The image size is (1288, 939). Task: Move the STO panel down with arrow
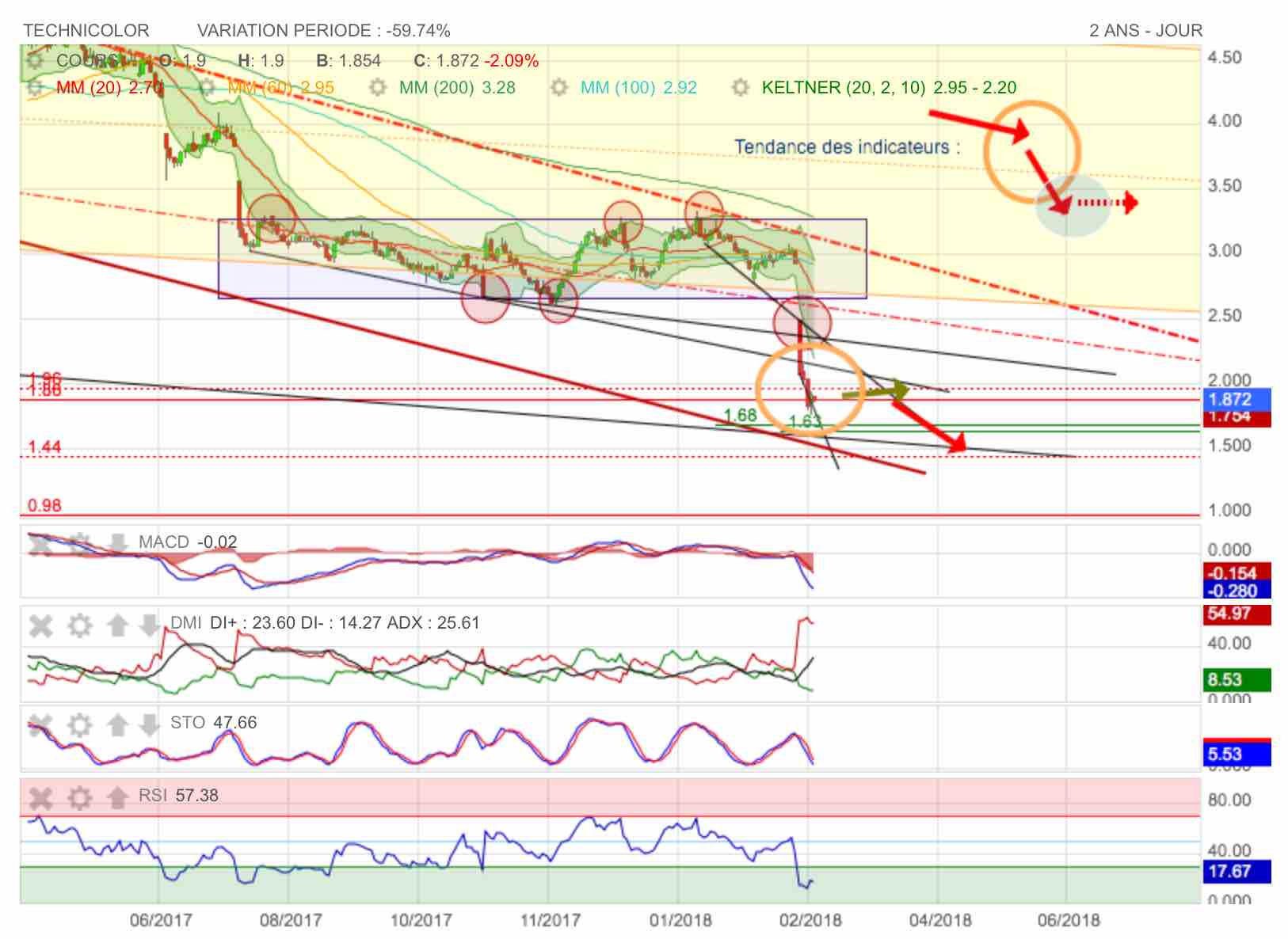tap(149, 724)
